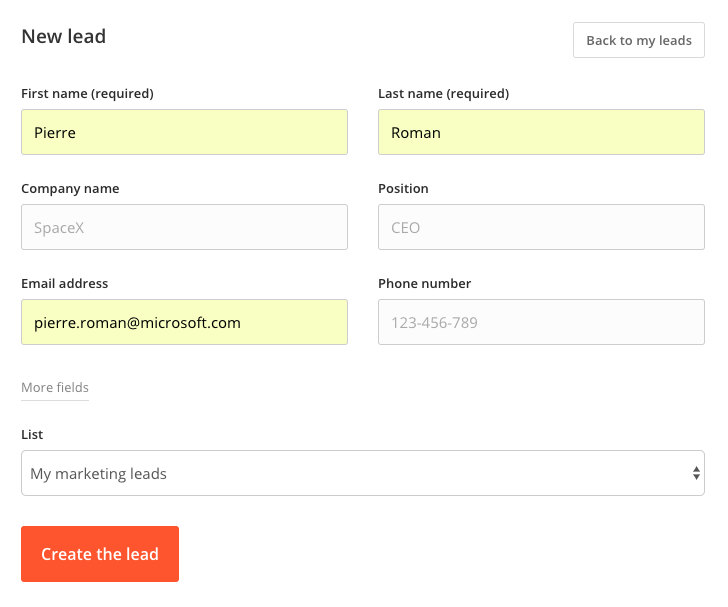Click the Position label text
The height and width of the screenshot is (607, 728).
point(403,189)
